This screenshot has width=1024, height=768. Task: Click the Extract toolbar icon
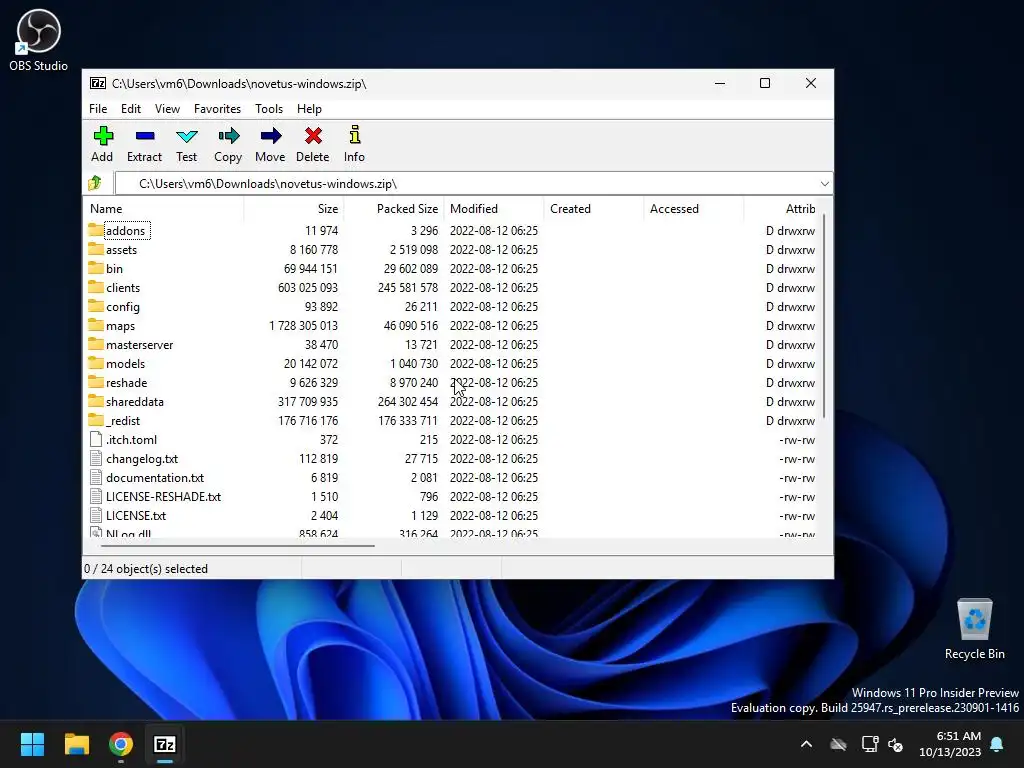pos(144,136)
